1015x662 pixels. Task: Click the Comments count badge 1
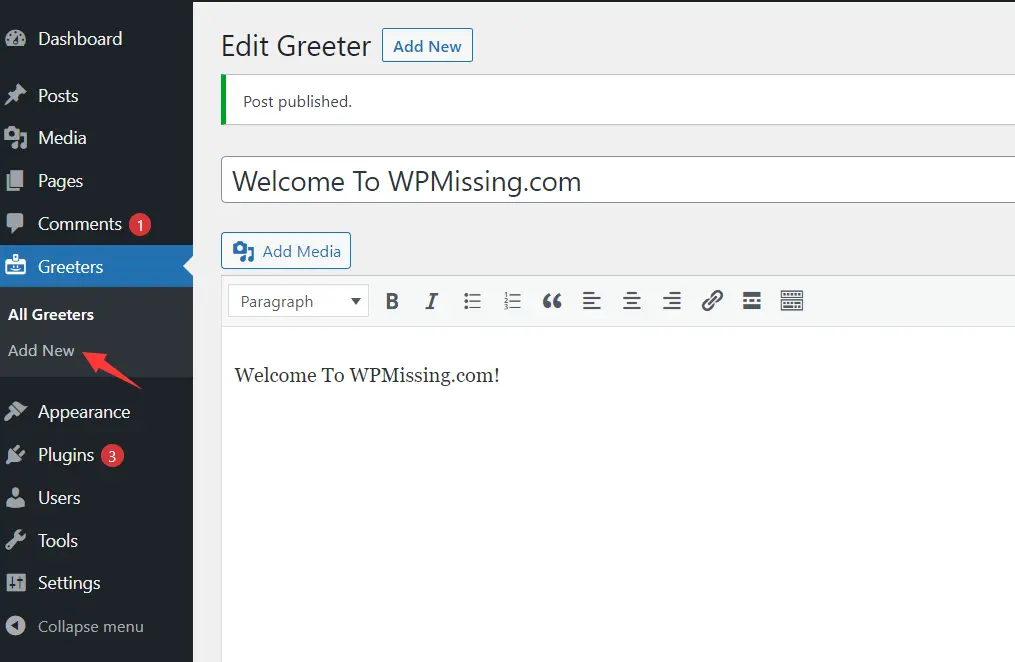(140, 225)
